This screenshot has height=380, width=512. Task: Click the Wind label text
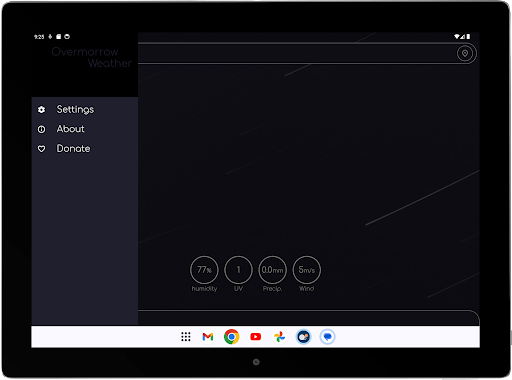coord(307,289)
